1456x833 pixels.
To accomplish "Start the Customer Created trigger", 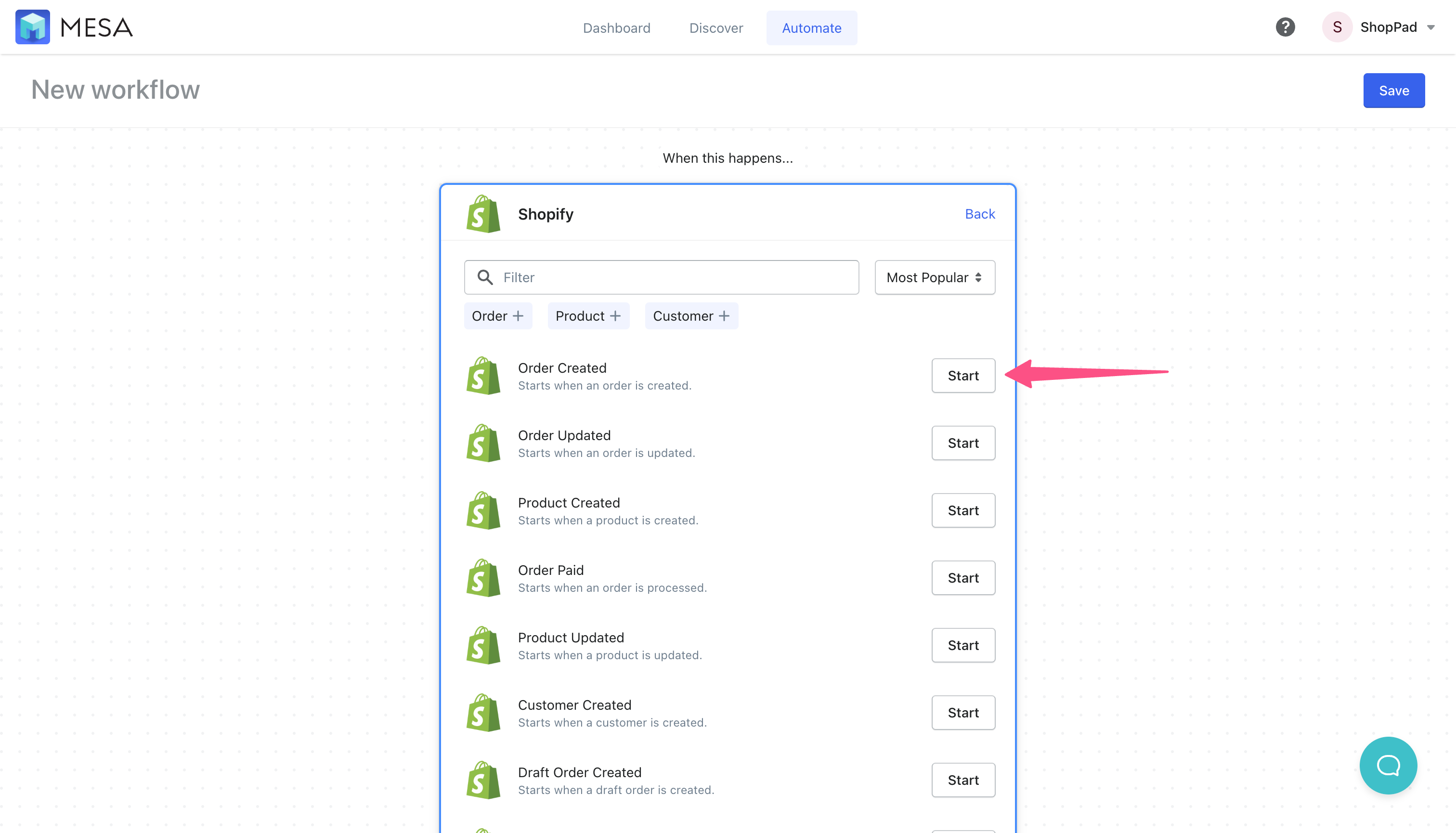I will (963, 714).
